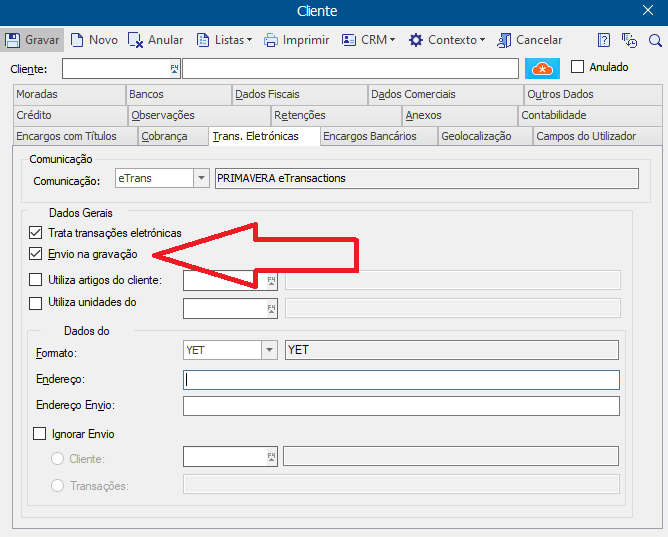Tick the Anulado checkbox
668x537 pixels.
(577, 67)
